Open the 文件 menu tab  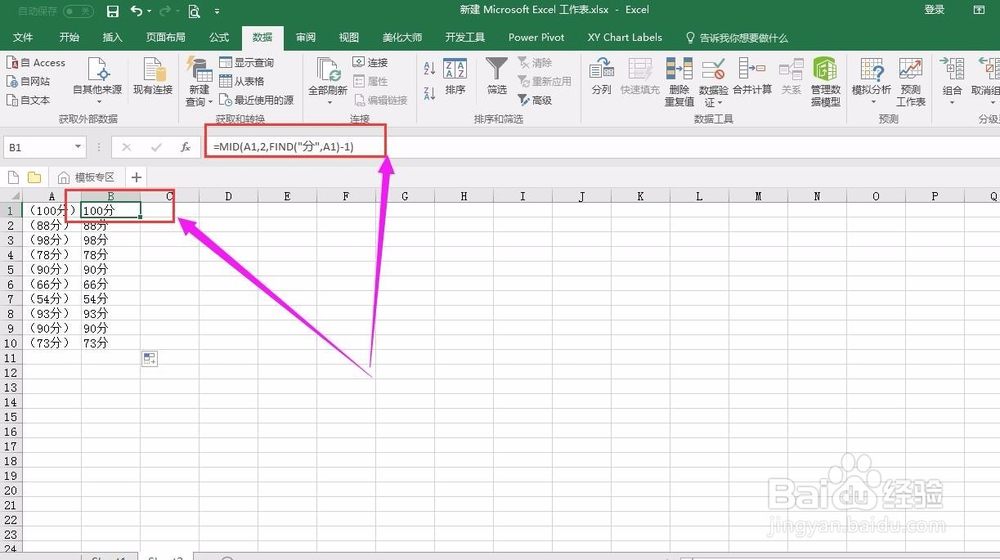click(x=22, y=38)
